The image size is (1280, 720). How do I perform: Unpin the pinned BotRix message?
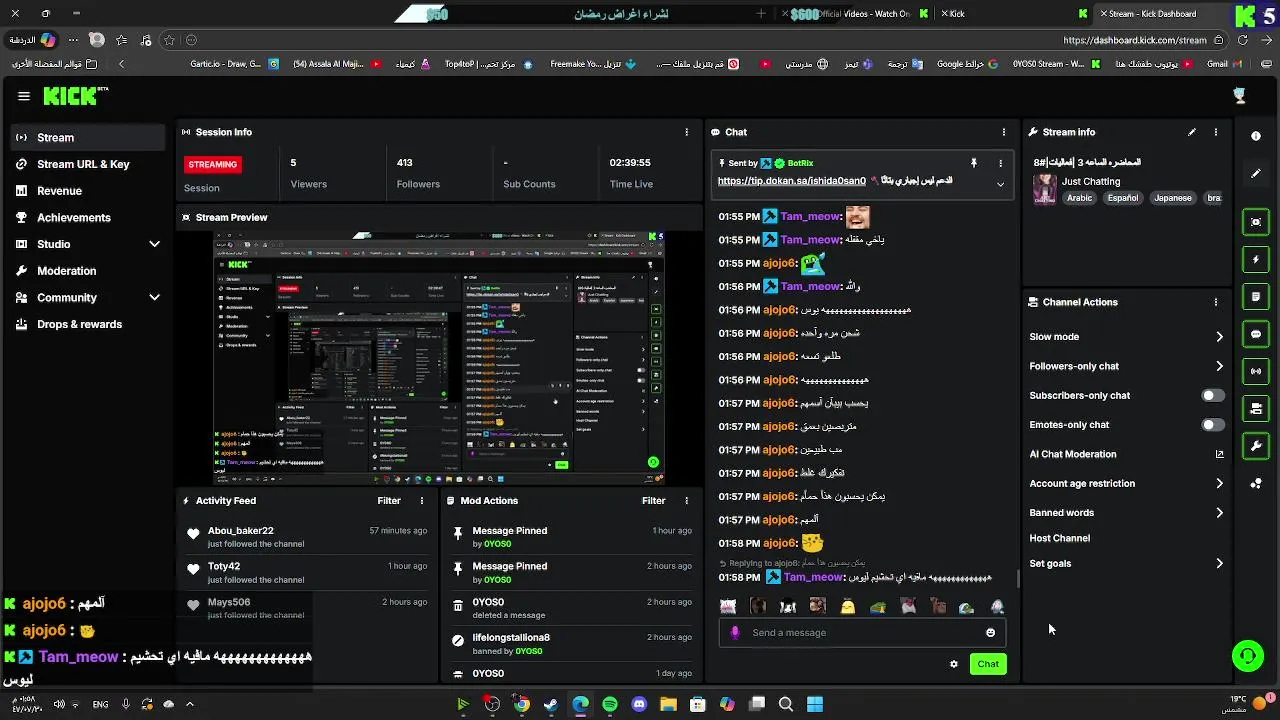tap(973, 163)
